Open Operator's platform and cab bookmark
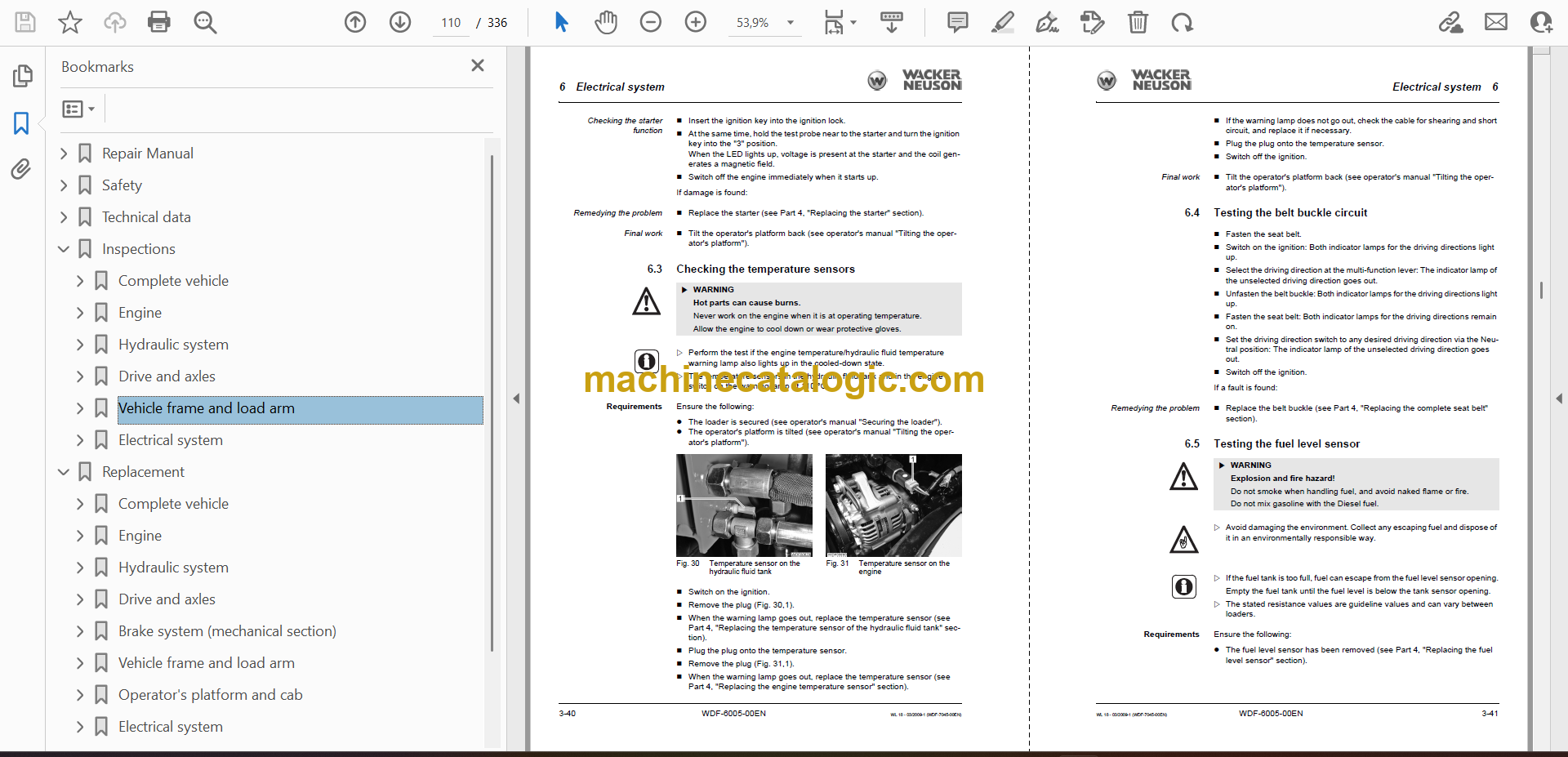This screenshot has width=1568, height=757. coord(210,695)
